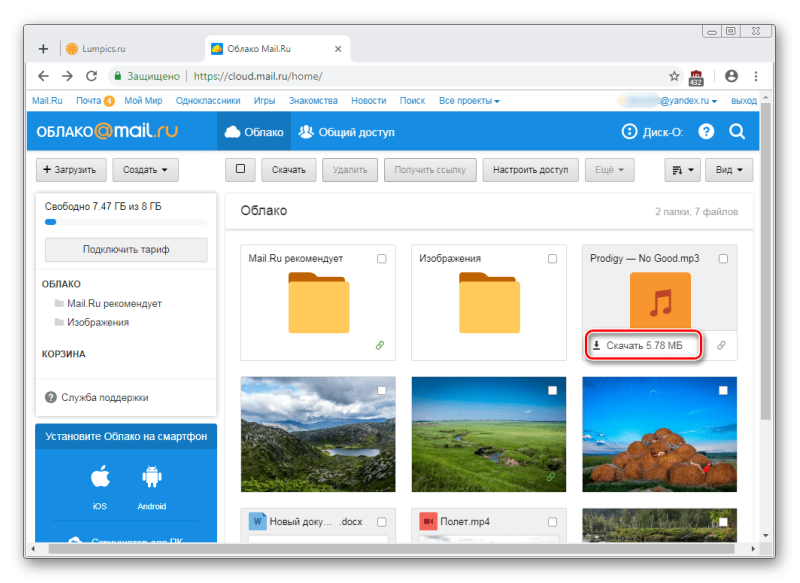800x583 pixels.
Task: Choose the Android app icon
Action: pyautogui.click(x=152, y=476)
